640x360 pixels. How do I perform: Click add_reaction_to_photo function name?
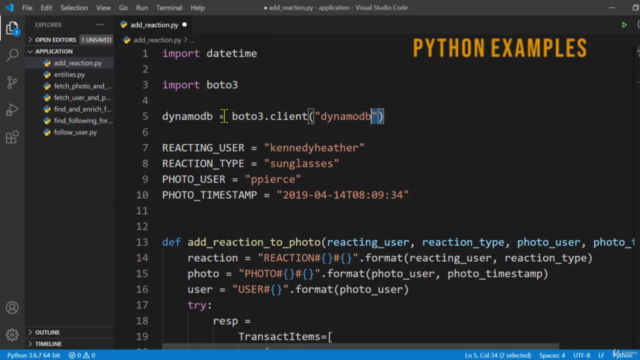(254, 242)
